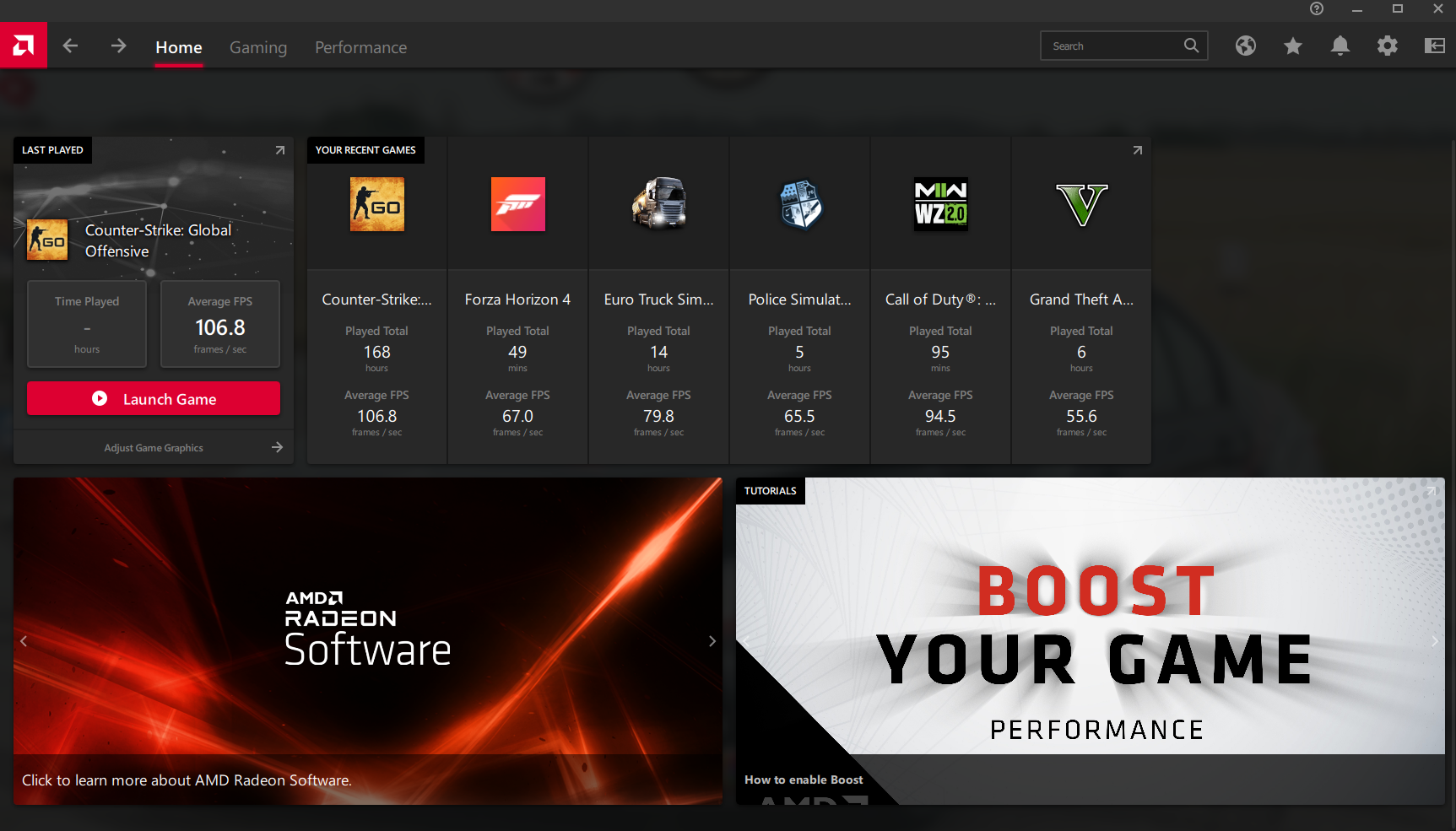This screenshot has height=831, width=1456.
Task: Click the 168 hours Played Total value
Action: 376,352
